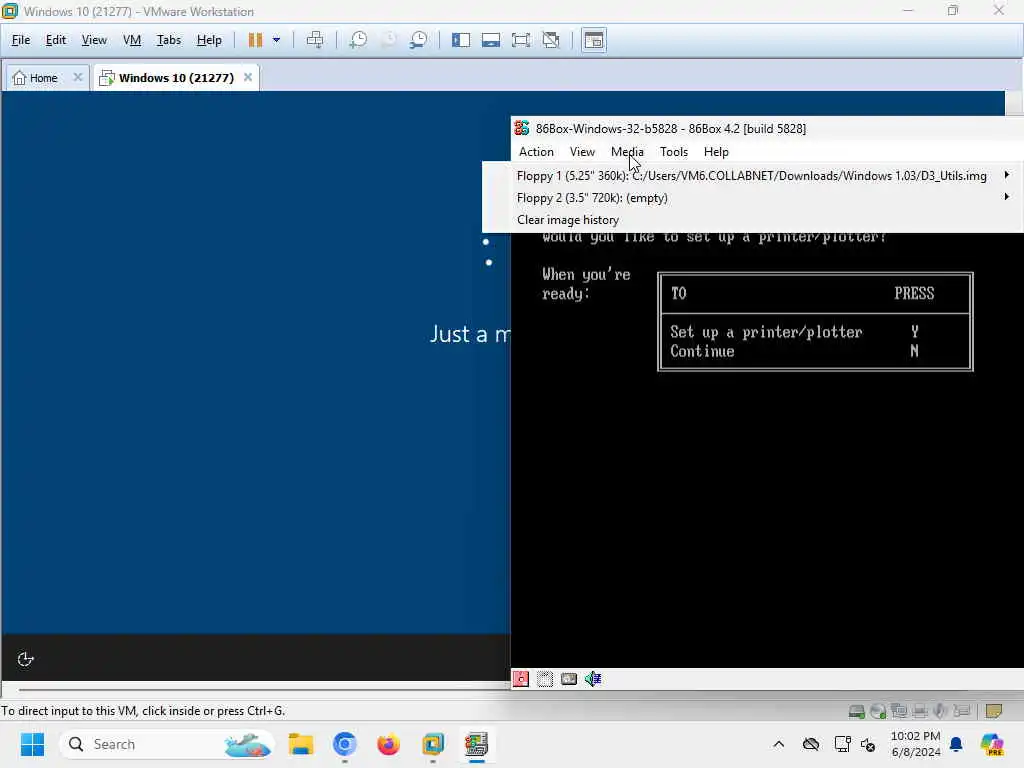1024x768 pixels.
Task: Close the Windows 10 (21277) tab
Action: [248, 77]
